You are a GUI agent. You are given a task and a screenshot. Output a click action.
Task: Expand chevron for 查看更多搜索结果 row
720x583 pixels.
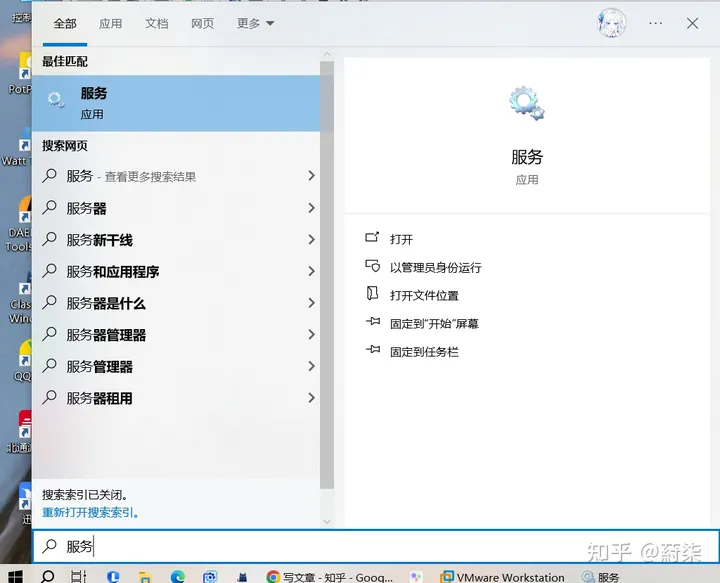(x=311, y=176)
